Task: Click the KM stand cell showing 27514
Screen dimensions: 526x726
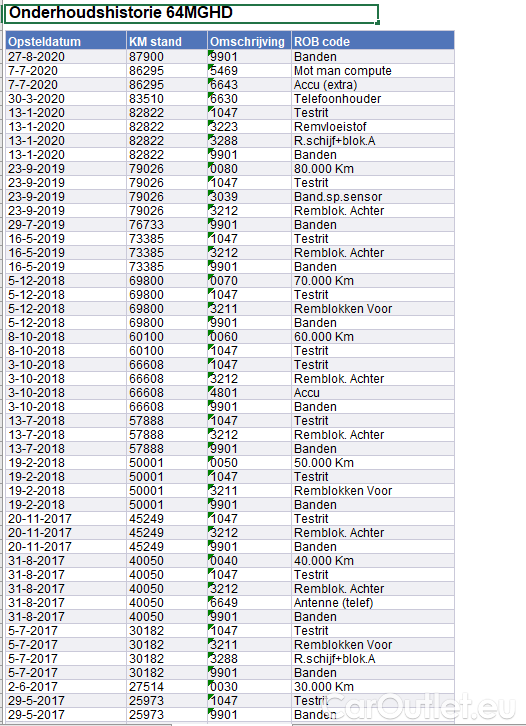Action: coord(167,687)
